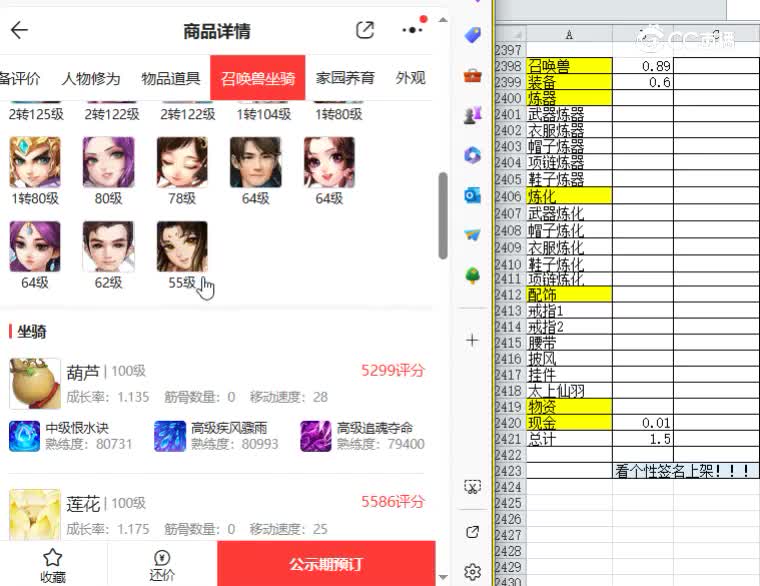
Task: Select spreadsheet row header 2412
Action: pos(509,295)
